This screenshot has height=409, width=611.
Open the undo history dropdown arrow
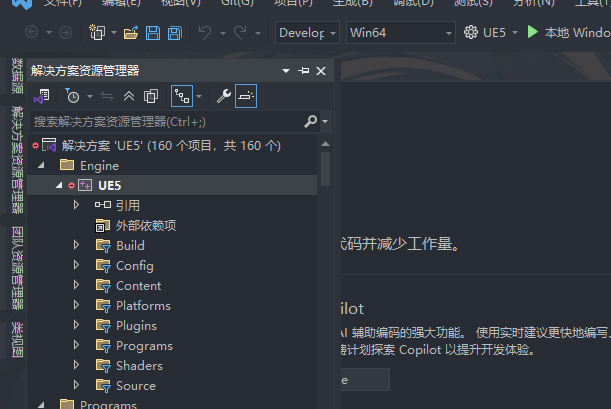pos(223,33)
